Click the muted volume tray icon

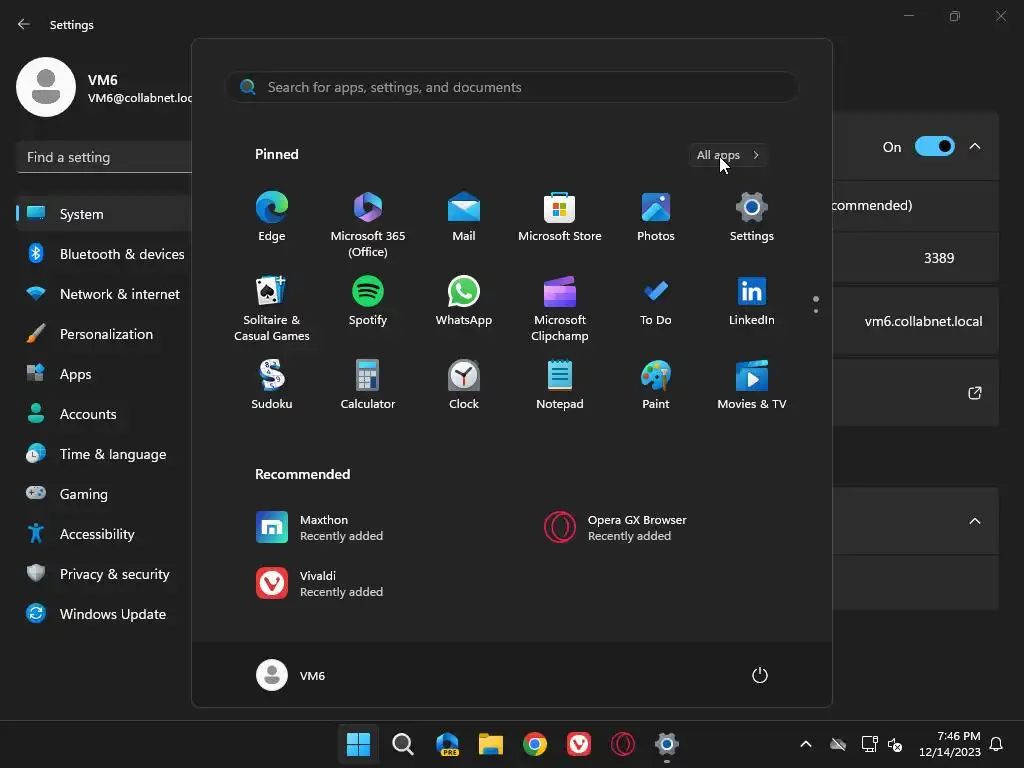(x=895, y=744)
